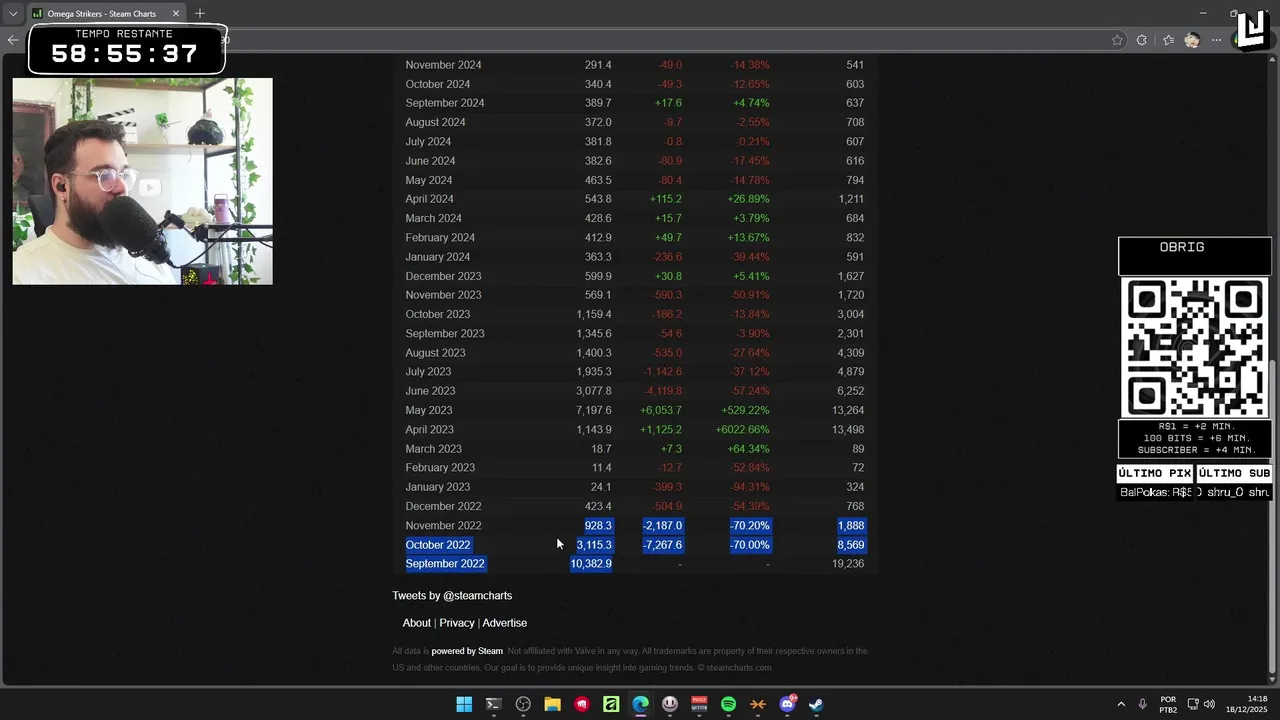
Task: Open Voicemeeter from the taskbar
Action: click(x=699, y=704)
